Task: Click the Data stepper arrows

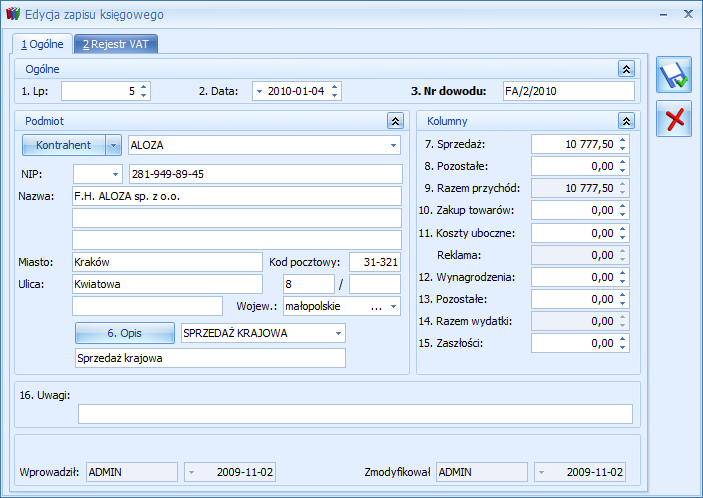Action: coord(334,91)
